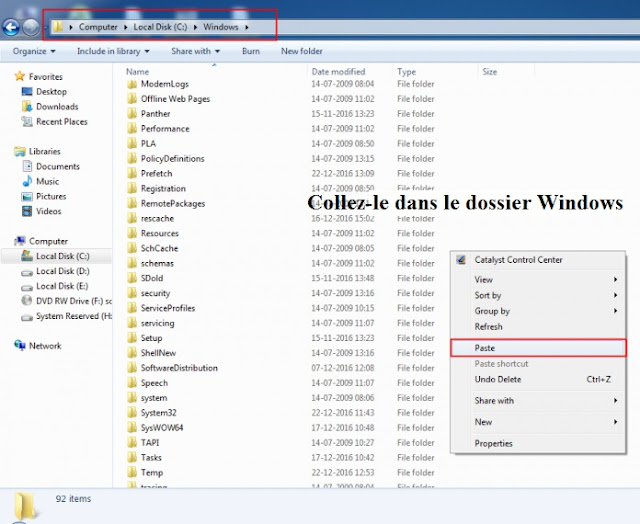
Task: Click the New folder toolbar button
Action: [x=302, y=51]
